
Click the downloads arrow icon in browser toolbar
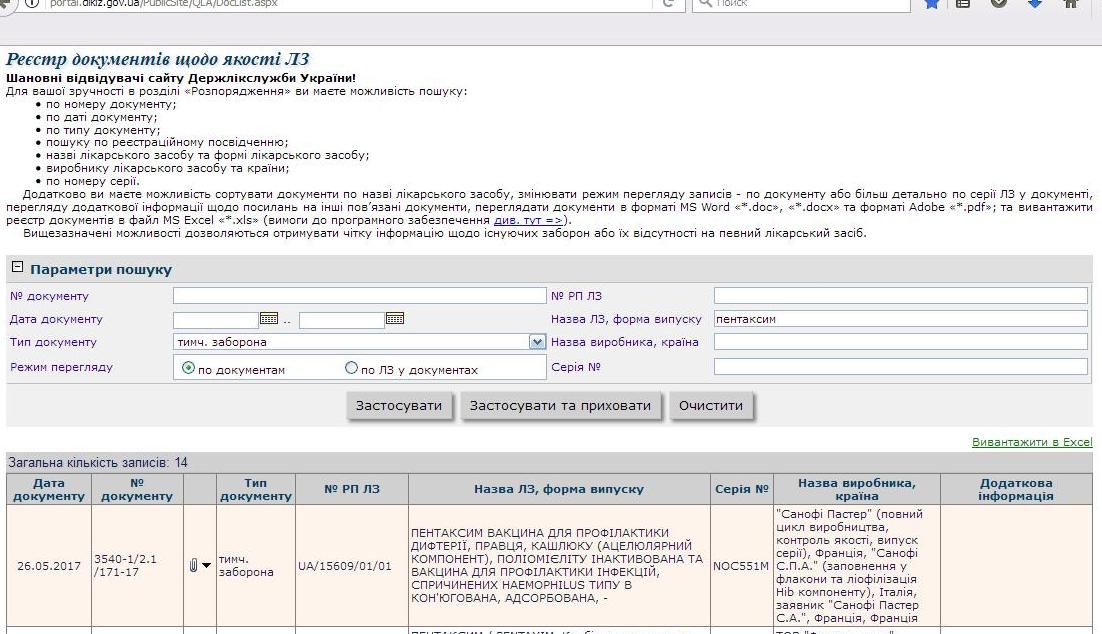(1035, 4)
